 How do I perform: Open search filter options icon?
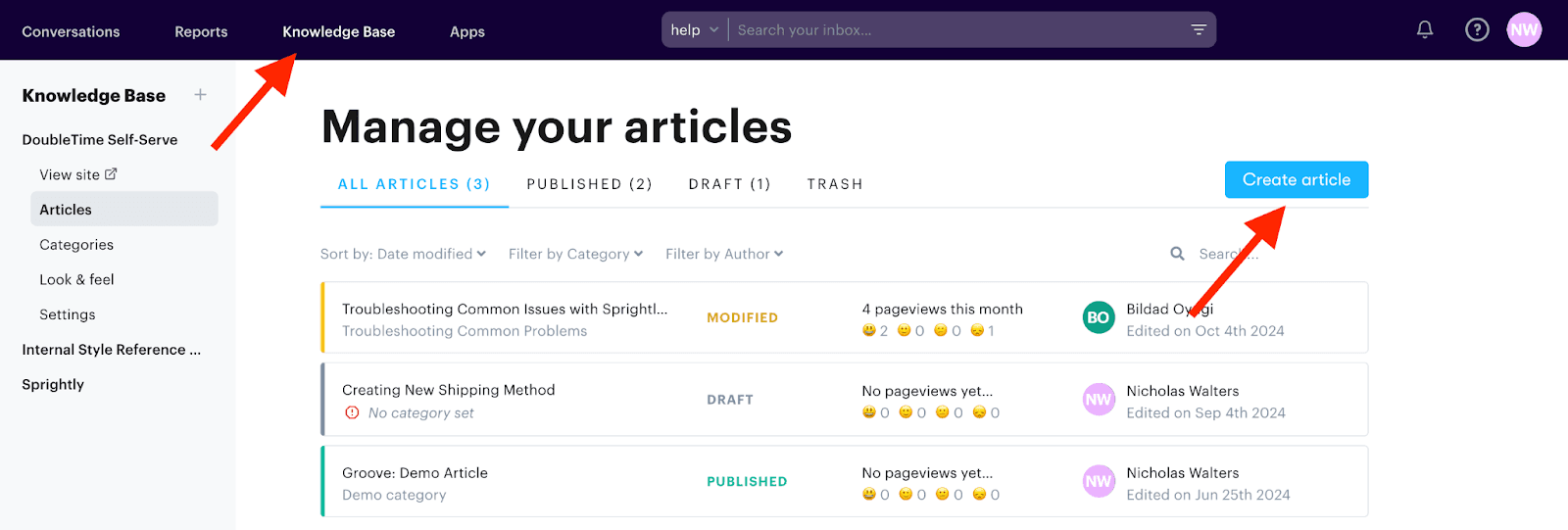point(1198,29)
